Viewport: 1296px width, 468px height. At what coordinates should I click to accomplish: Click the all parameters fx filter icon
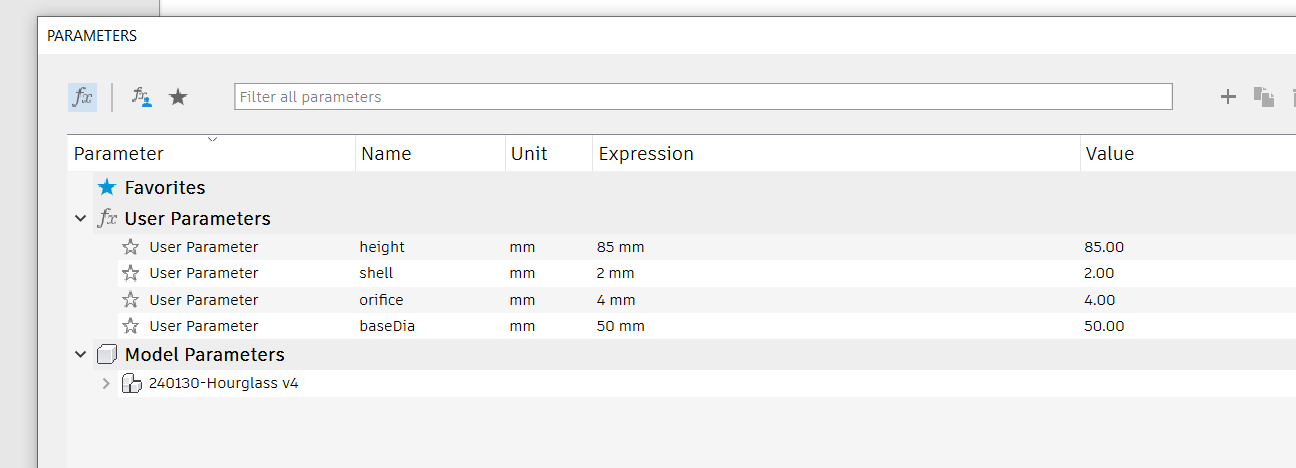point(82,97)
